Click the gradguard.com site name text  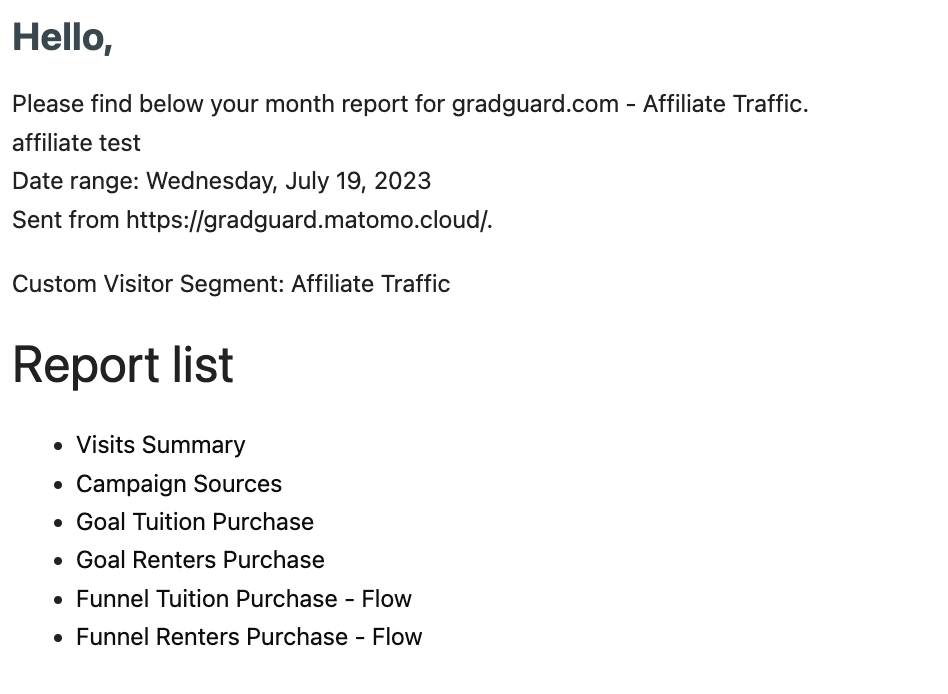(535, 104)
